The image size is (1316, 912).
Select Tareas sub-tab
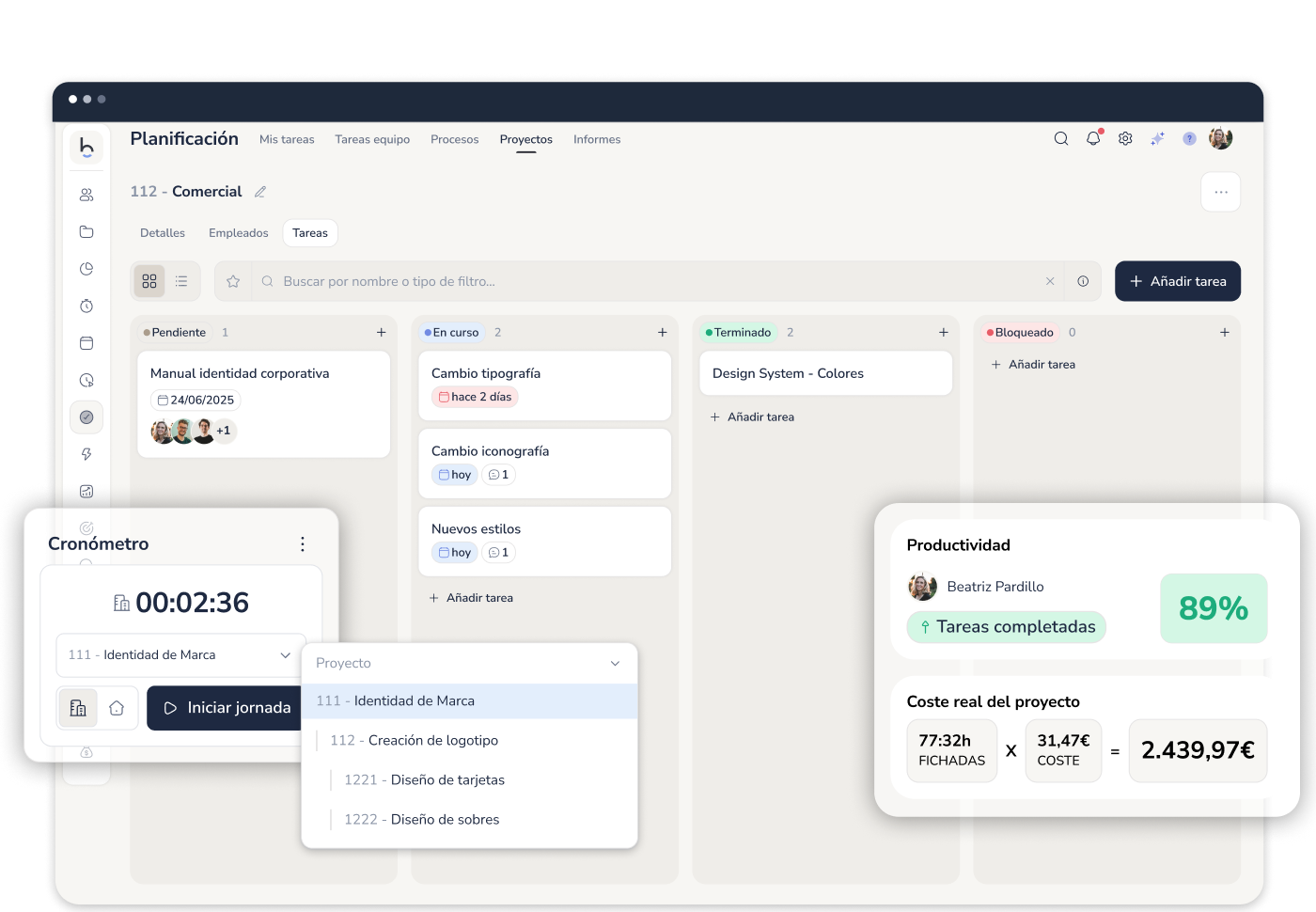(310, 233)
